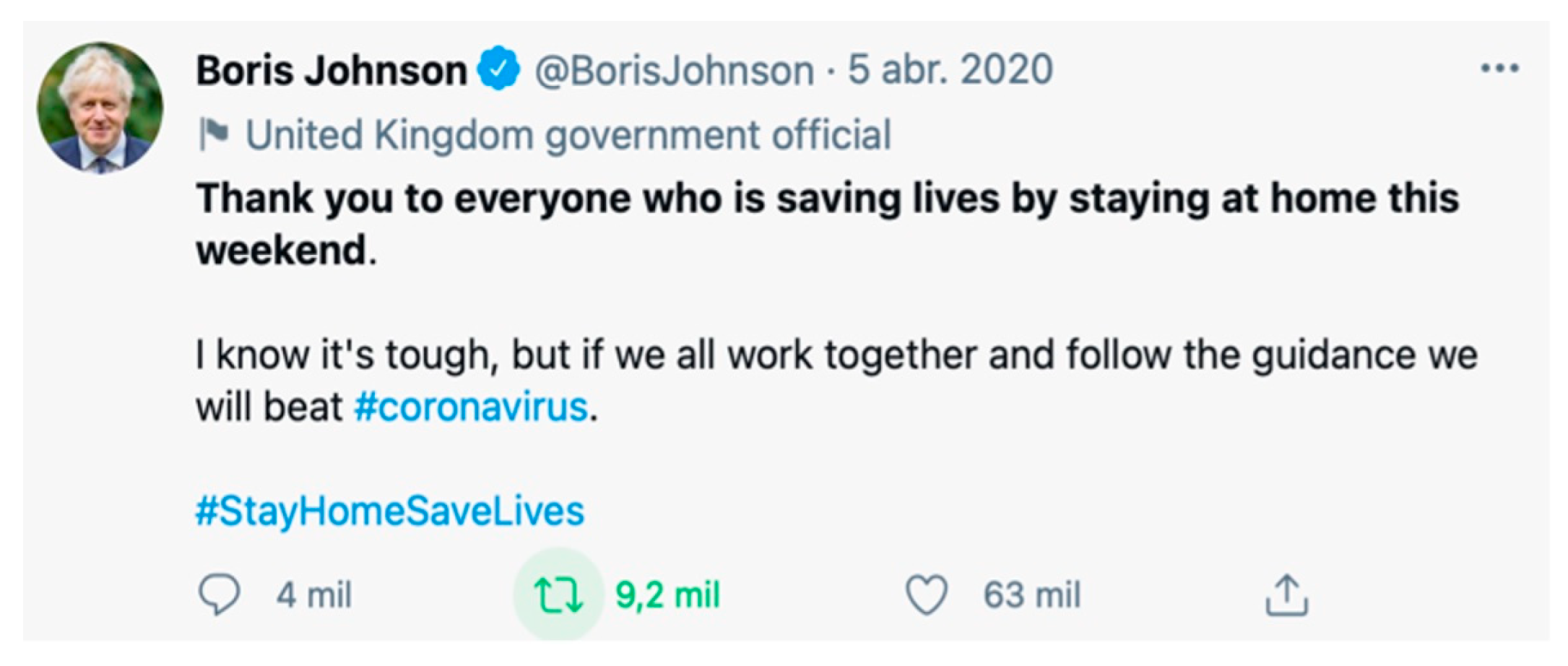This screenshot has height=666, width=1568.
Task: Click the government flag icon
Action: coord(215,134)
